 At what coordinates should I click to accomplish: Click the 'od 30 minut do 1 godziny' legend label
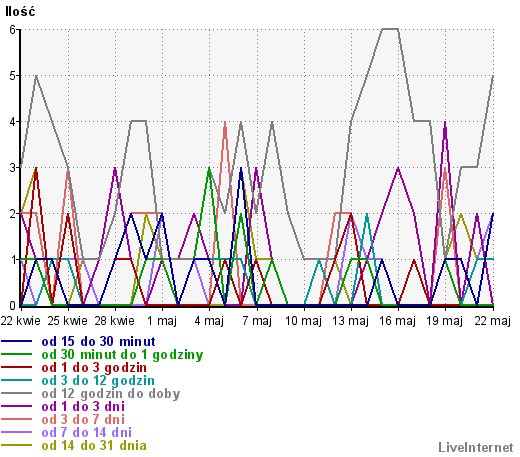tap(122, 355)
